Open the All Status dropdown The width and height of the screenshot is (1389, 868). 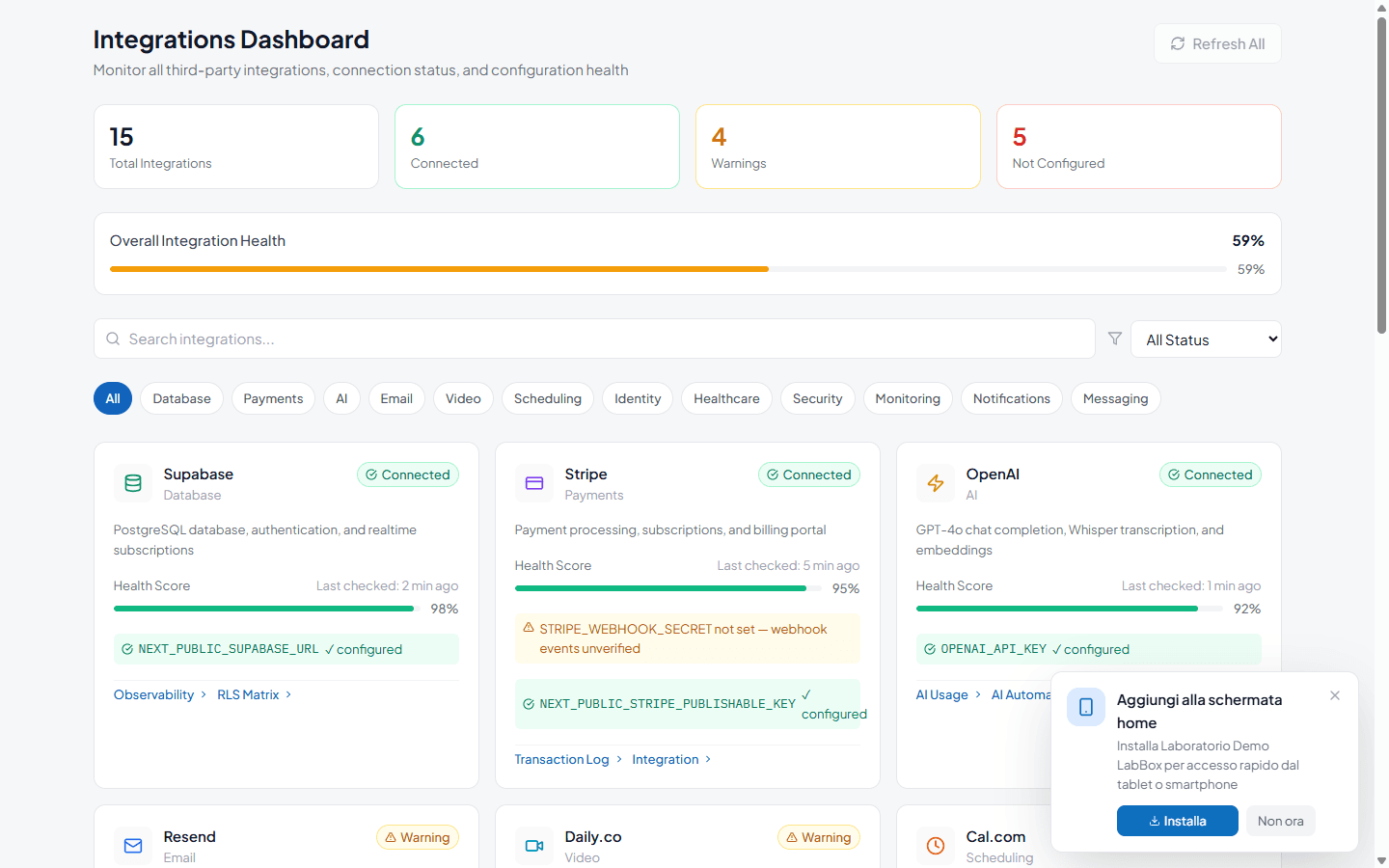click(1206, 339)
